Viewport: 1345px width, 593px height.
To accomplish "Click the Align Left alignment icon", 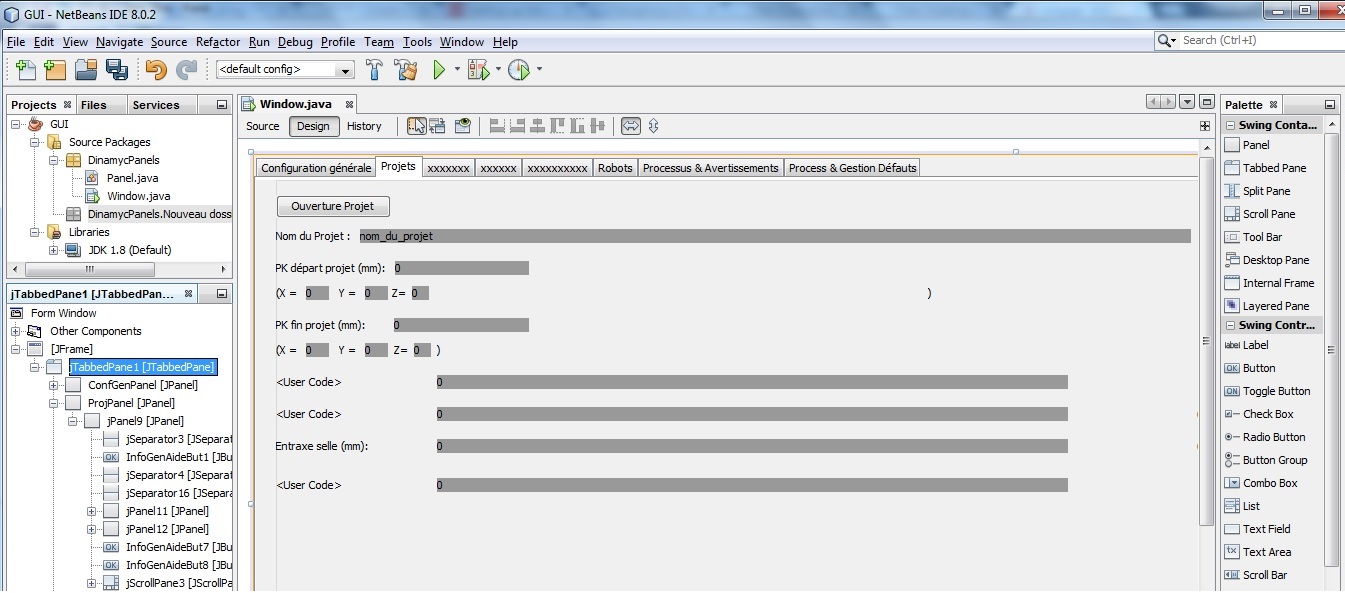I will (x=497, y=126).
